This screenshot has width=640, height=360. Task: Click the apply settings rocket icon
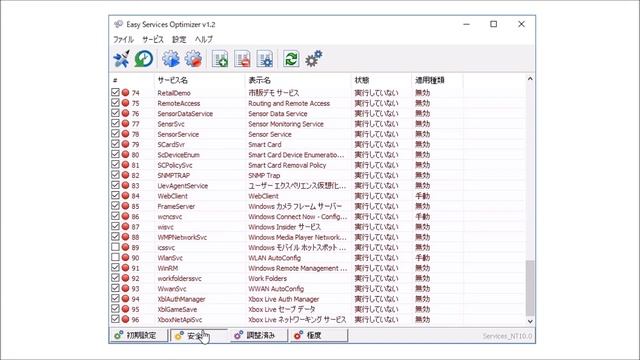point(121,59)
